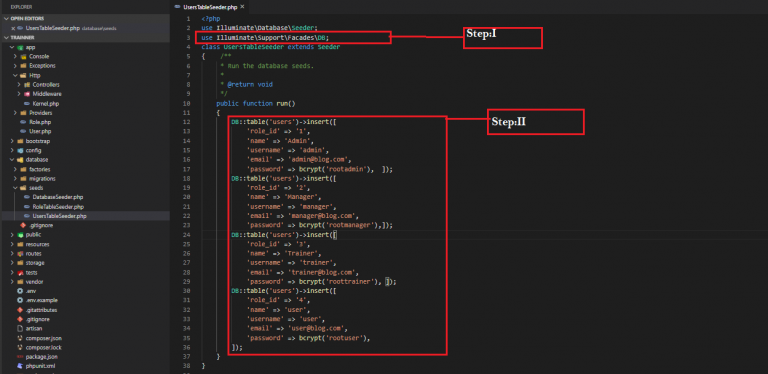Click the DatabaseSeeder.php file icon
The image size is (768, 374).
(27, 197)
